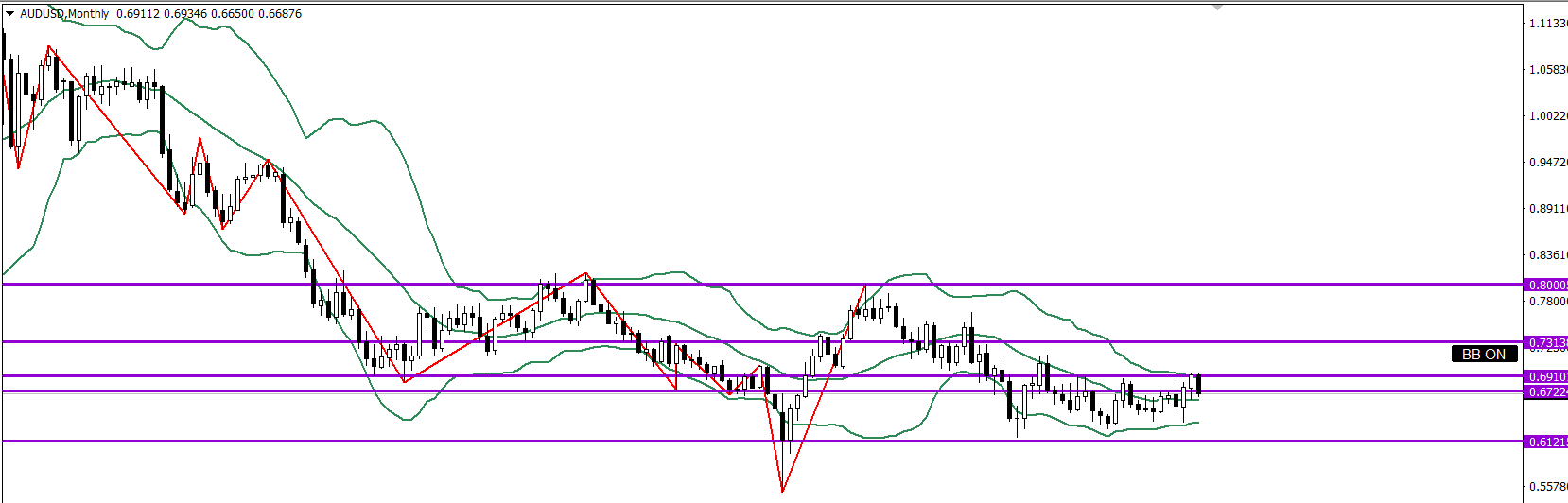Click the 0.7800 tick on price axis
Image resolution: width=1568 pixels, height=503 pixels.
pyautogui.click(x=1547, y=302)
